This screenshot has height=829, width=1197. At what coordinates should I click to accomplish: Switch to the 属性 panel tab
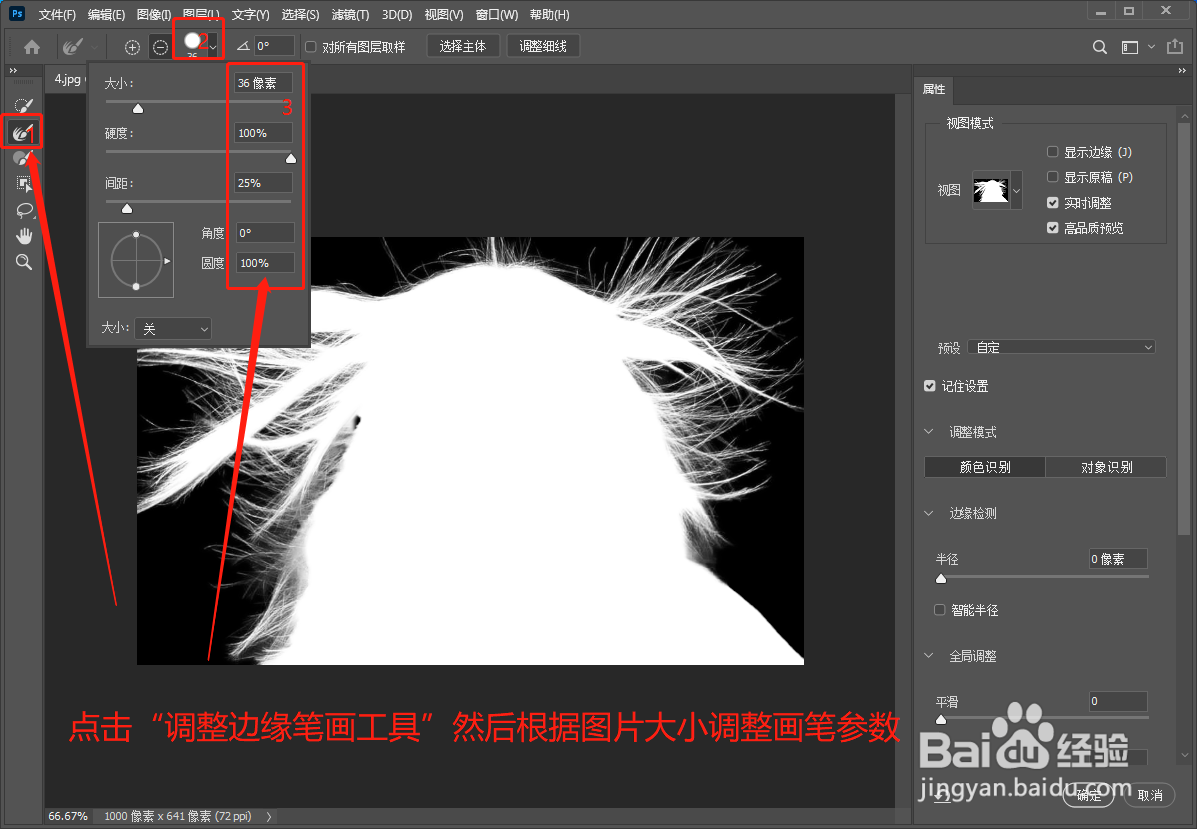point(934,89)
